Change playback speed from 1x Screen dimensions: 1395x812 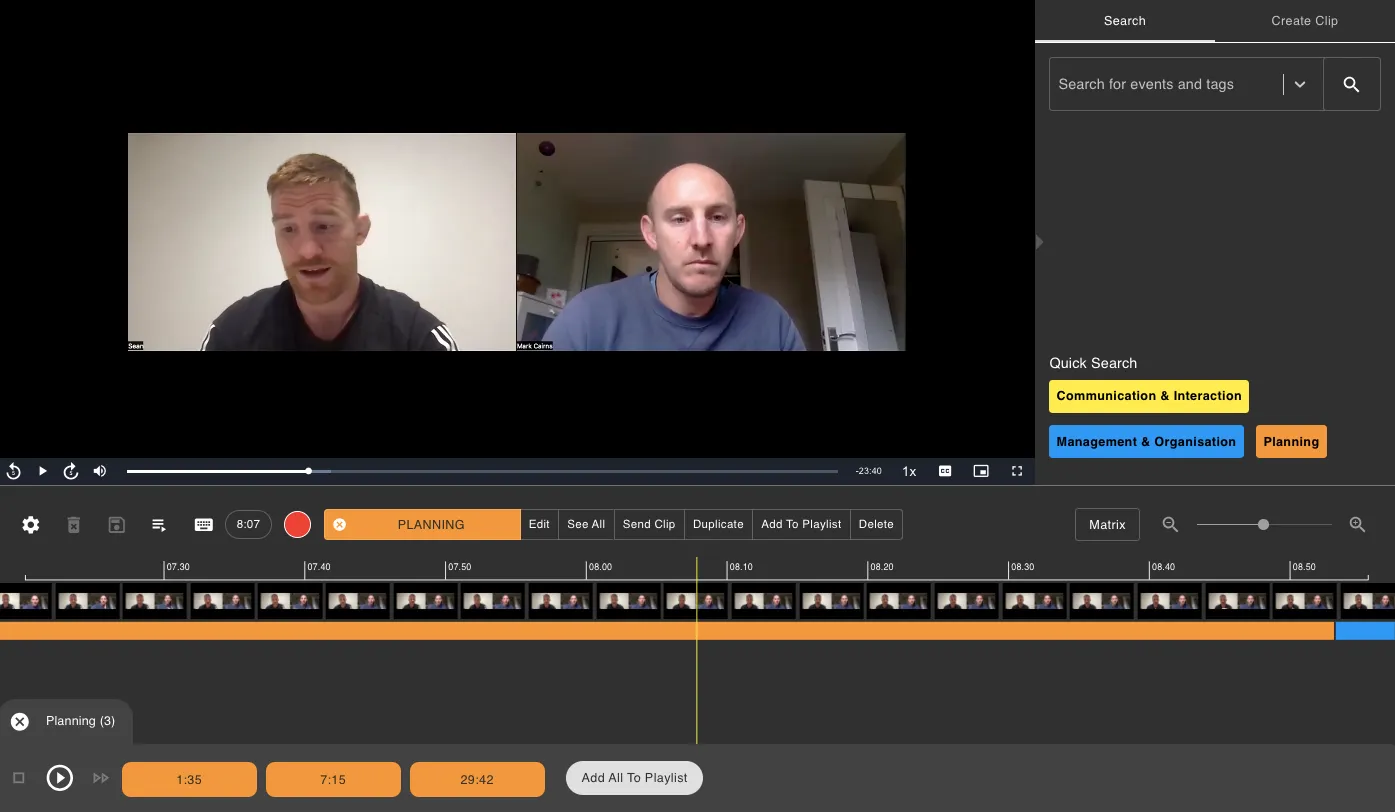[909, 471]
